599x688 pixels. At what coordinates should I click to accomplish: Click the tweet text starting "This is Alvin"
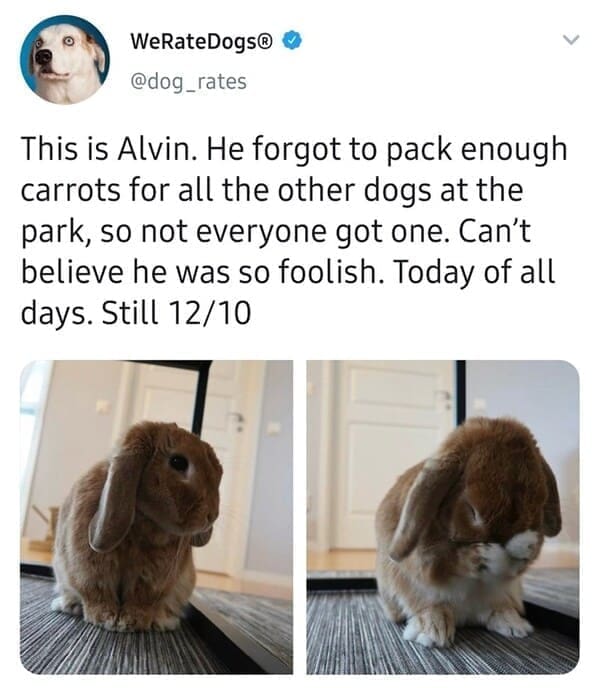coord(294,231)
